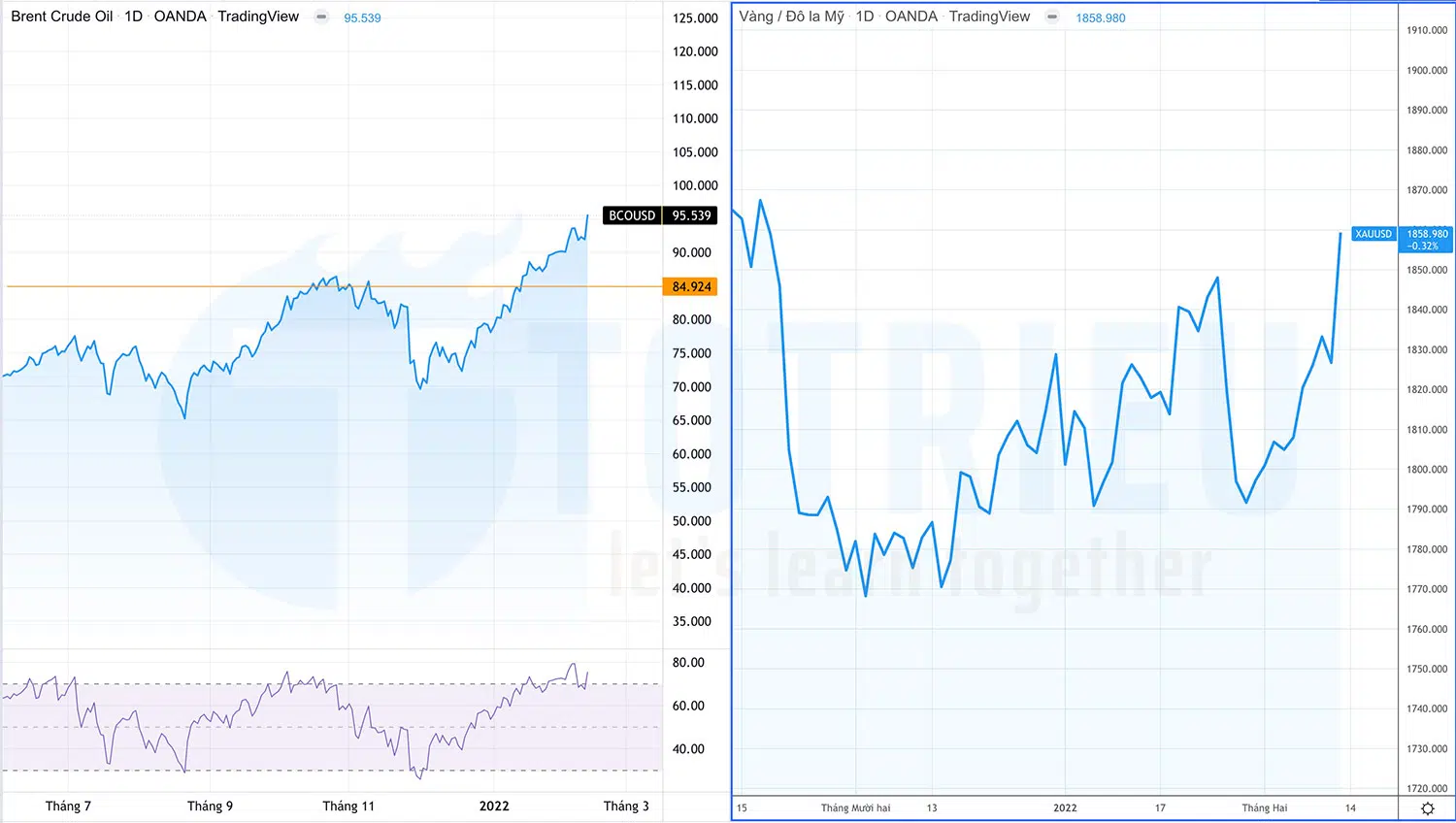This screenshot has width=1456, height=823.
Task: Click Tháng 9 on the Brent time axis
Action: pyautogui.click(x=210, y=807)
